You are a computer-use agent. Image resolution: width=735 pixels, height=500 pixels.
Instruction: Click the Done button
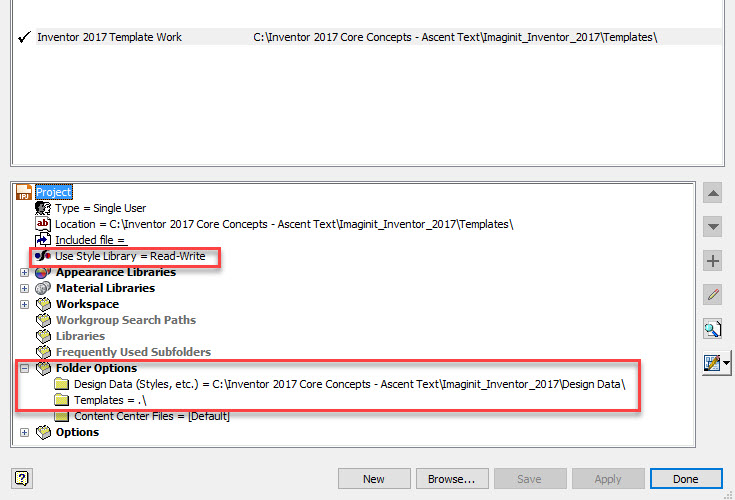(686, 479)
